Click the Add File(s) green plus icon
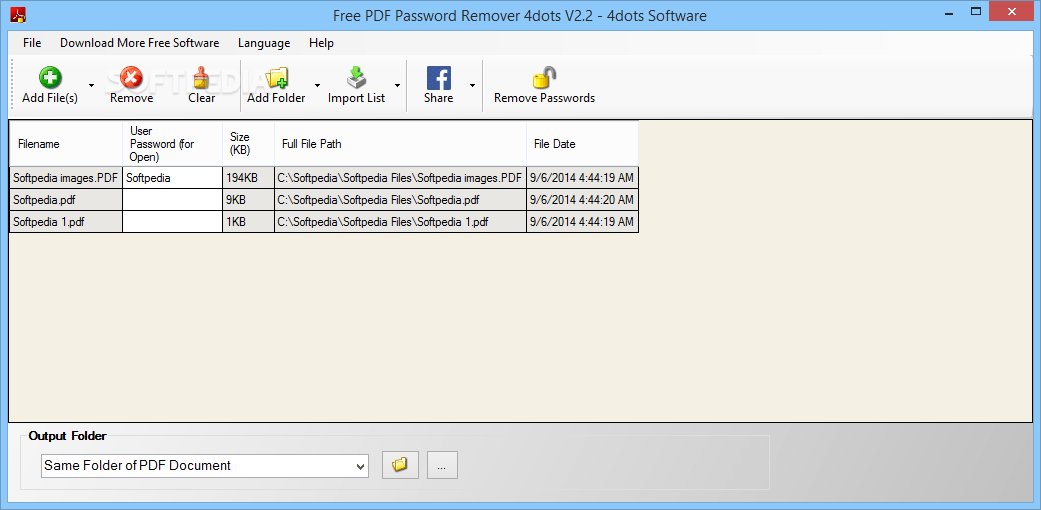1041x510 pixels. pos(50,78)
